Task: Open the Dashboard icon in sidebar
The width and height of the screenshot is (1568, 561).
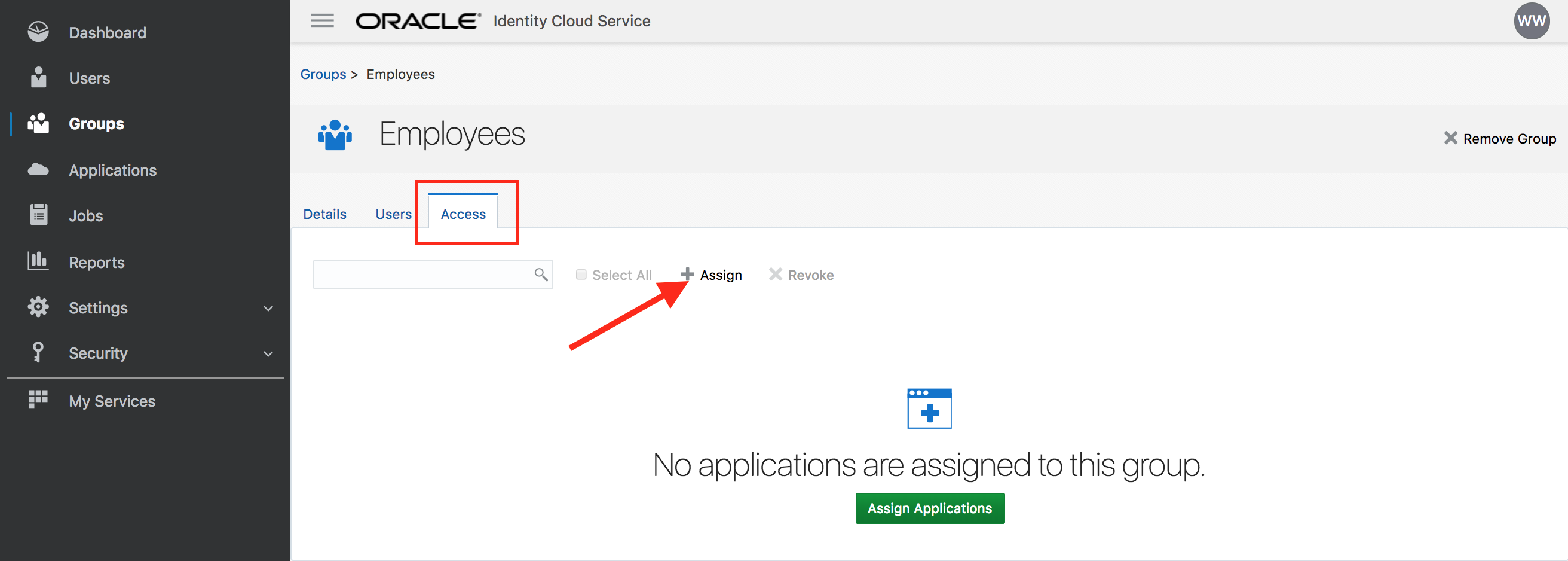Action: click(38, 32)
